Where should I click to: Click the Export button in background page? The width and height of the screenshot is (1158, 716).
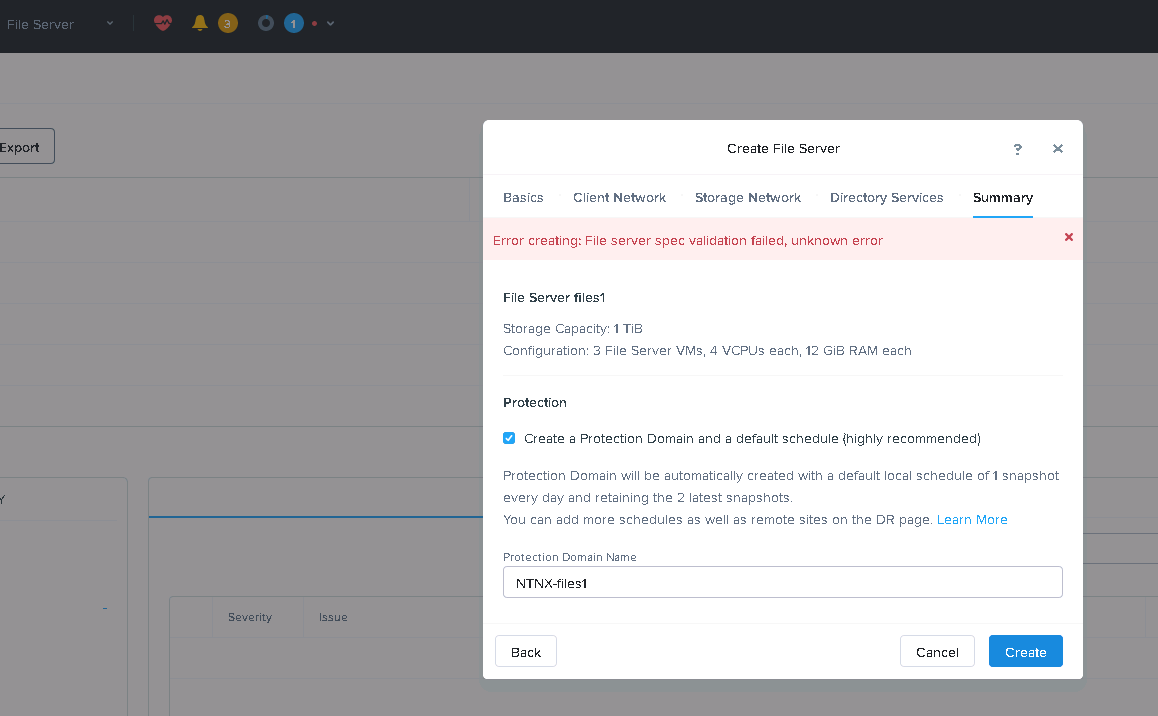point(24,147)
